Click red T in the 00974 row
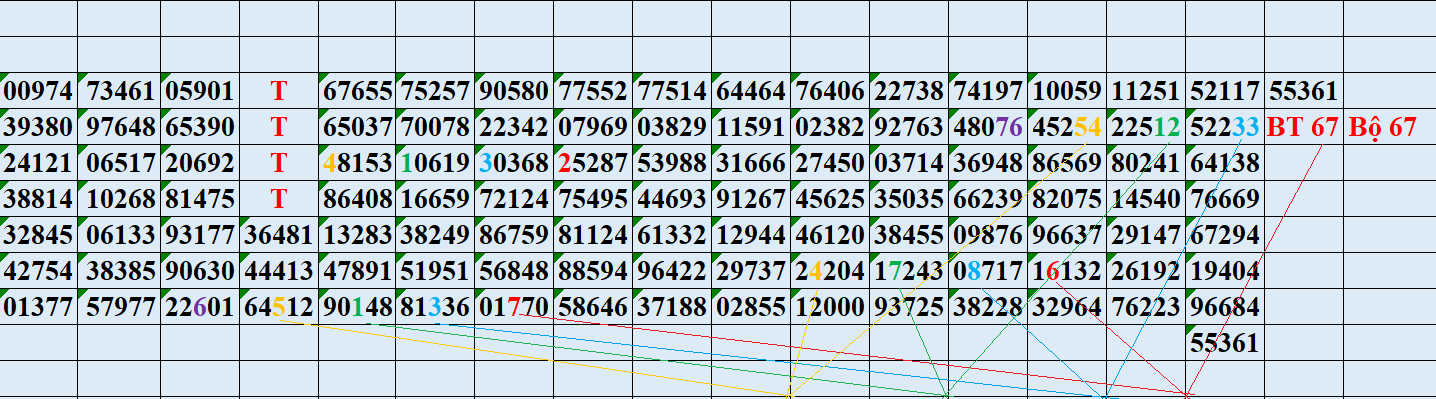The height and width of the screenshot is (399, 1436). 279,92
